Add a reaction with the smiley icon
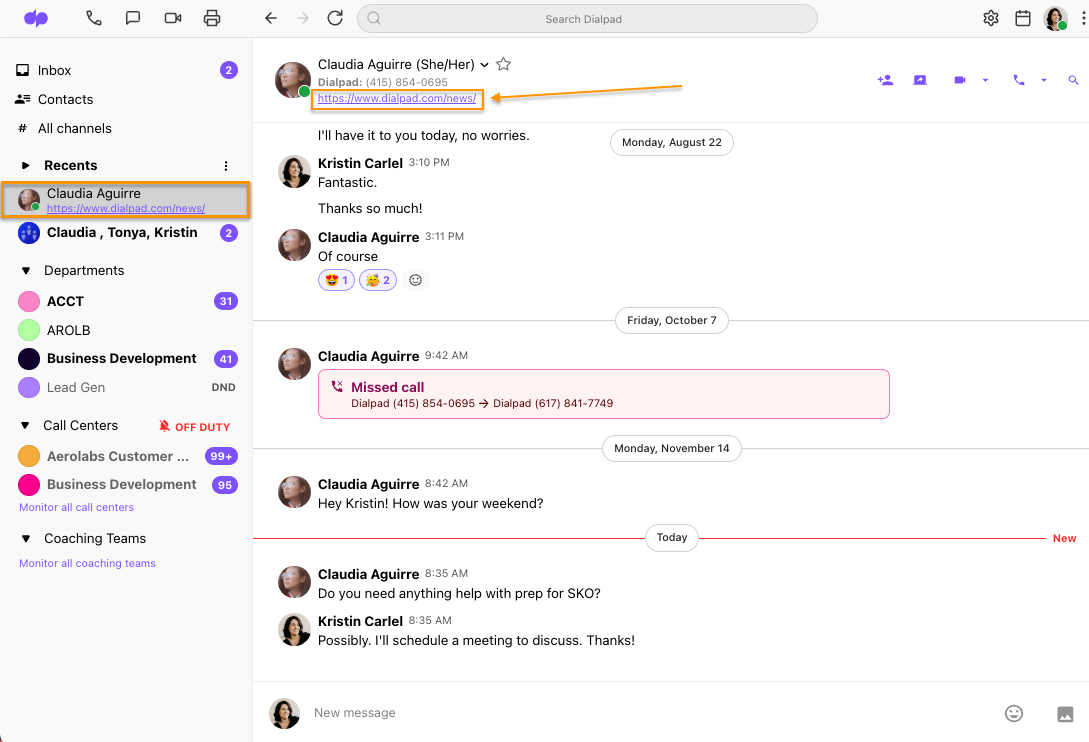Image resolution: width=1089 pixels, height=742 pixels. 415,280
